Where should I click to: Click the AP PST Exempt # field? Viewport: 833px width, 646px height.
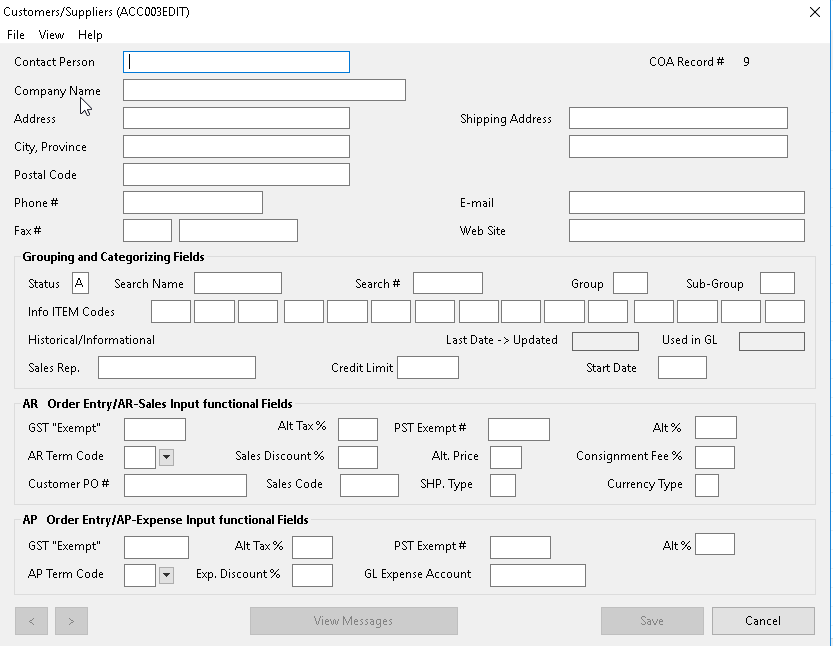[521, 547]
